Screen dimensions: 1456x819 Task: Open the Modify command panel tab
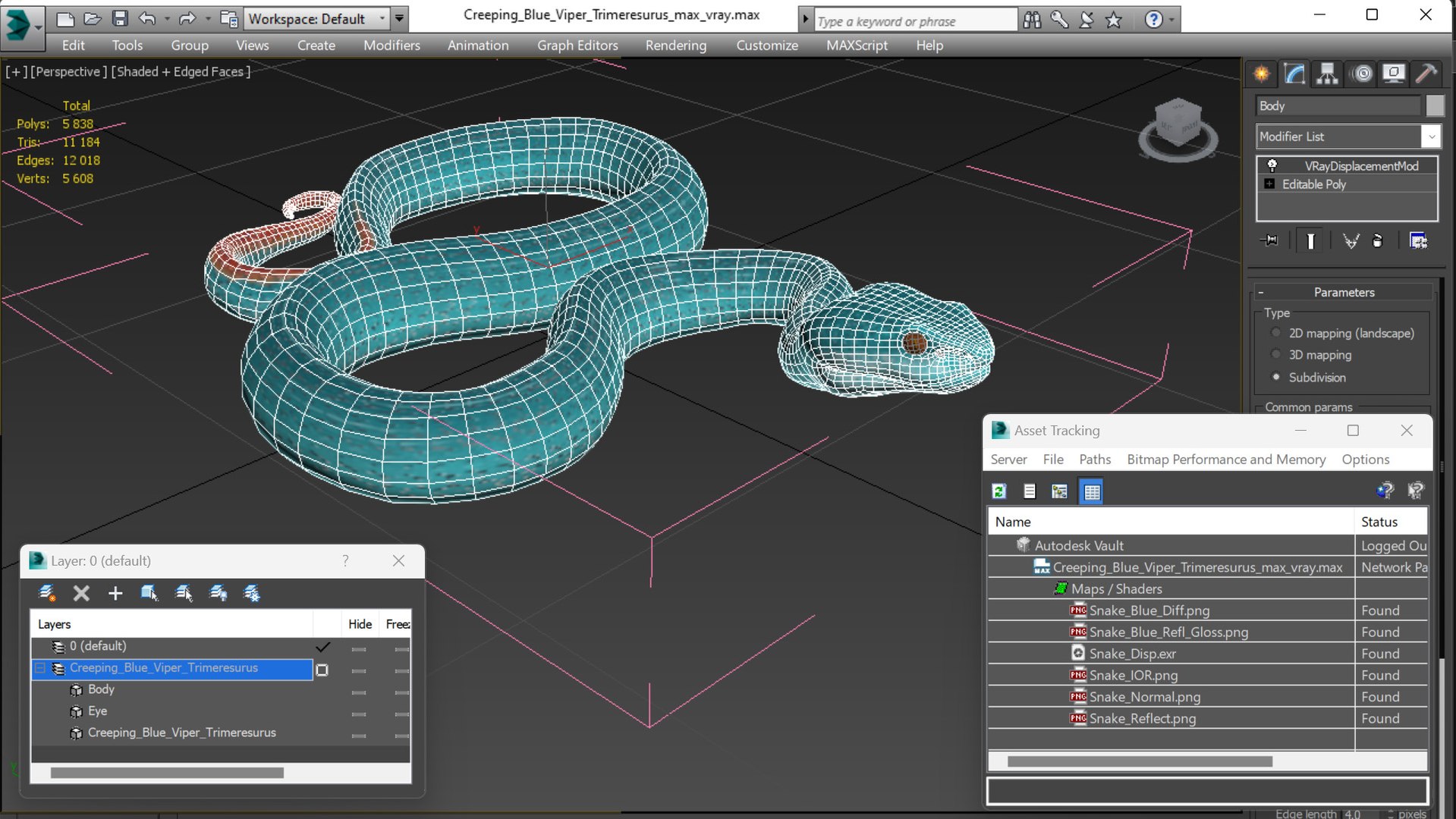[1294, 74]
